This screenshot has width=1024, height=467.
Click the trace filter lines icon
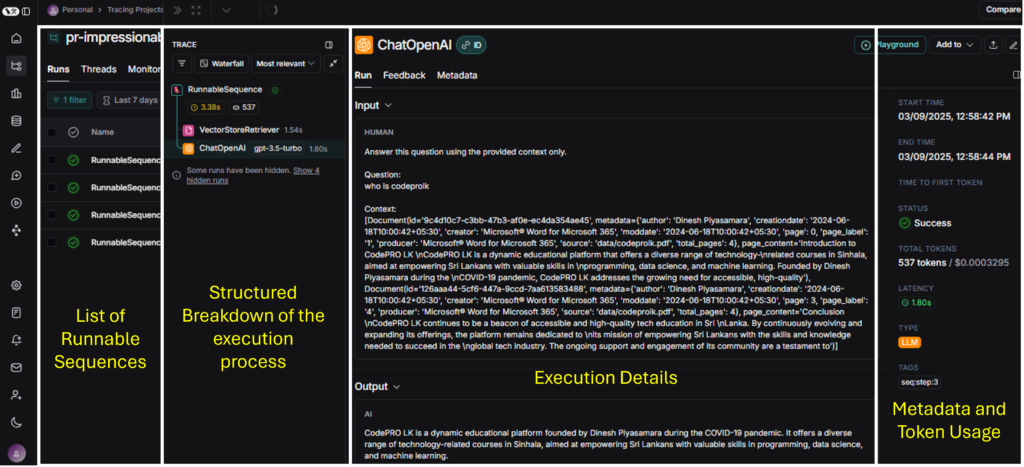tap(182, 63)
